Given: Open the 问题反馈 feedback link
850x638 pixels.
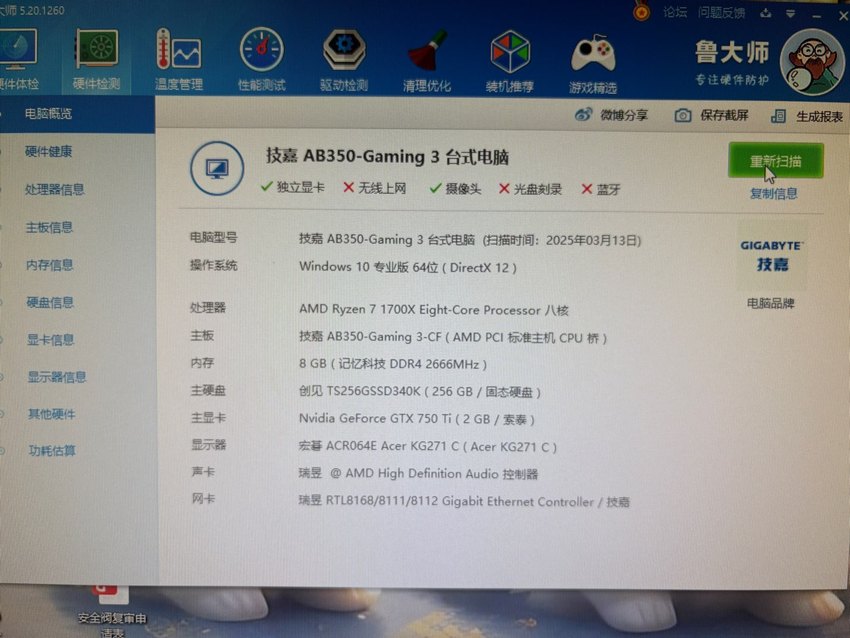Looking at the screenshot, I should (722, 12).
